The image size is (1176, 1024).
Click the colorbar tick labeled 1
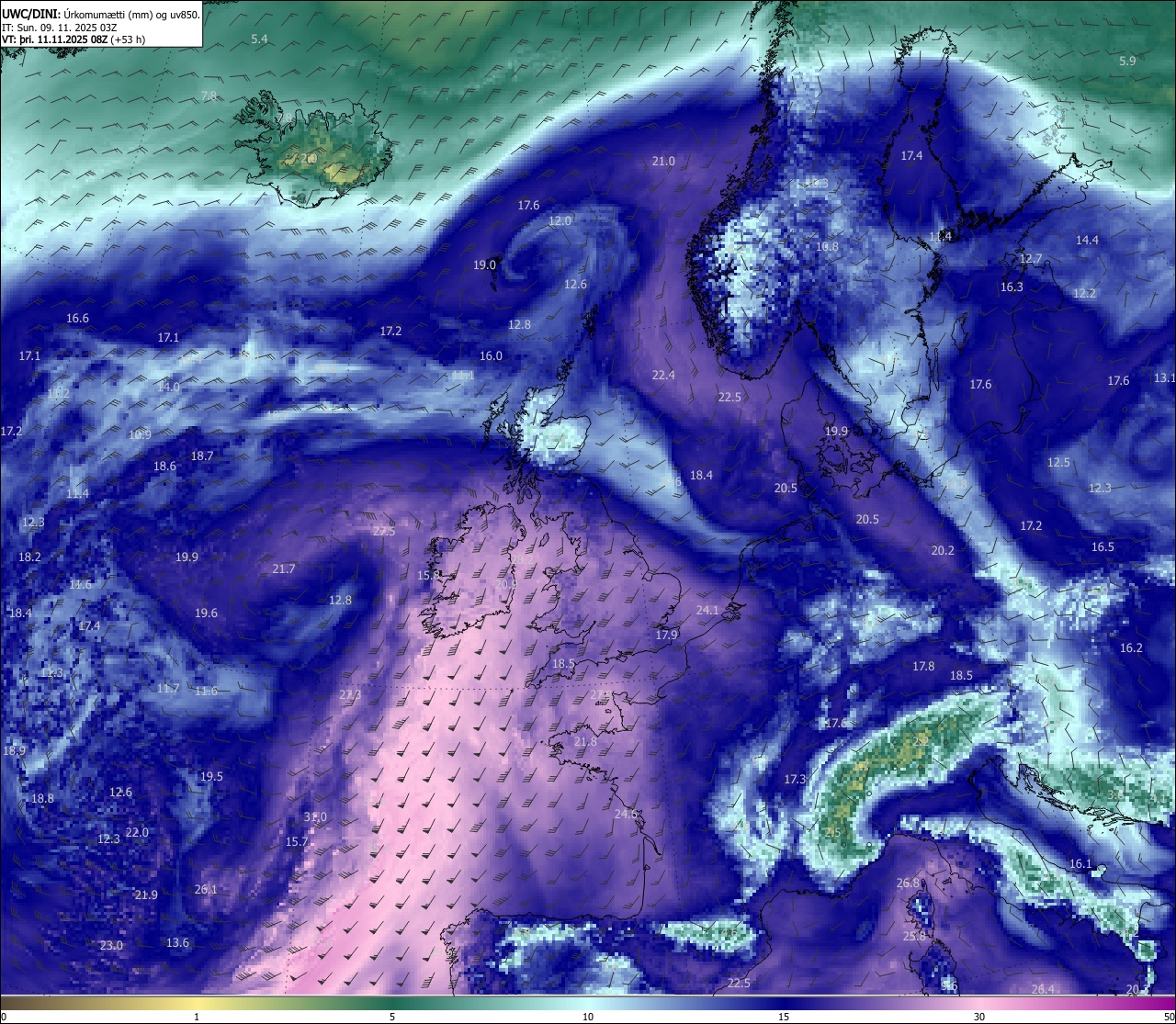click(x=197, y=1016)
